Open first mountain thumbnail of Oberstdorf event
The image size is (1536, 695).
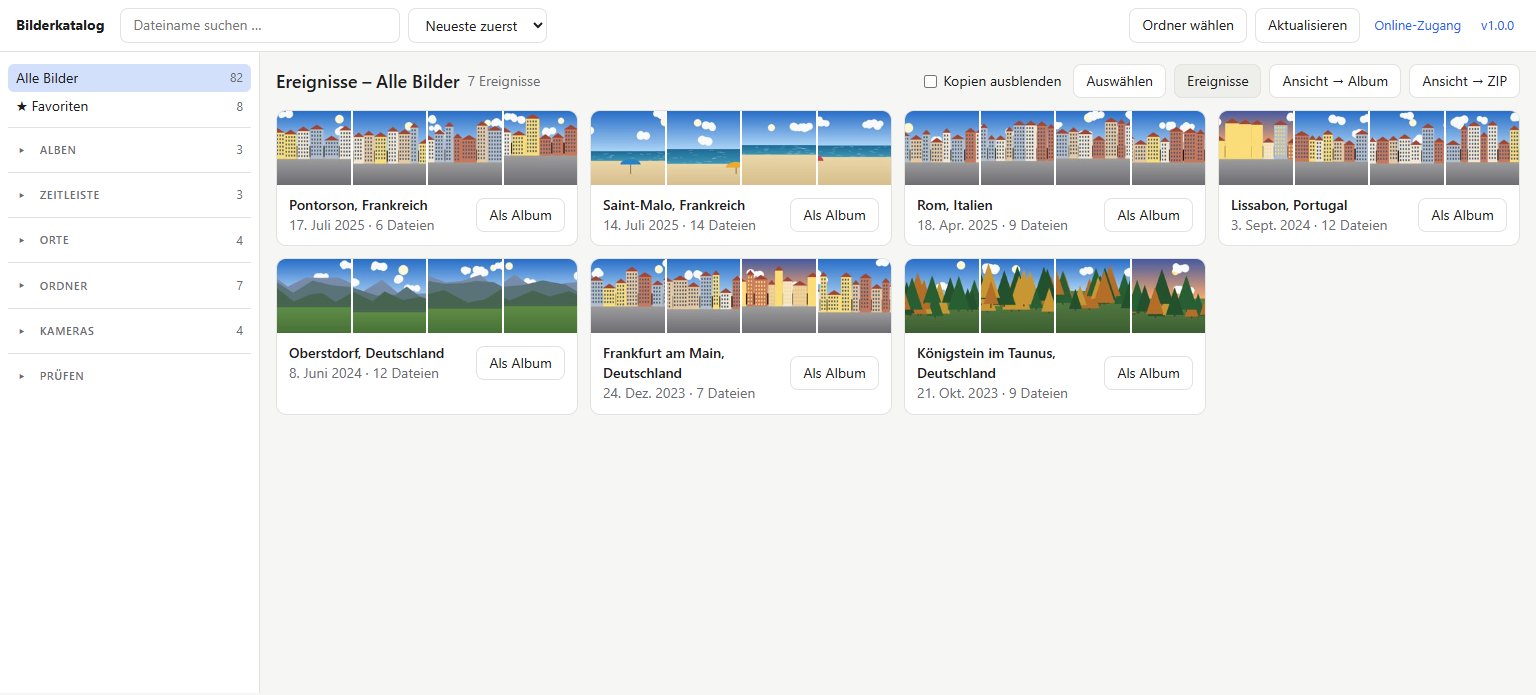pyautogui.click(x=314, y=296)
